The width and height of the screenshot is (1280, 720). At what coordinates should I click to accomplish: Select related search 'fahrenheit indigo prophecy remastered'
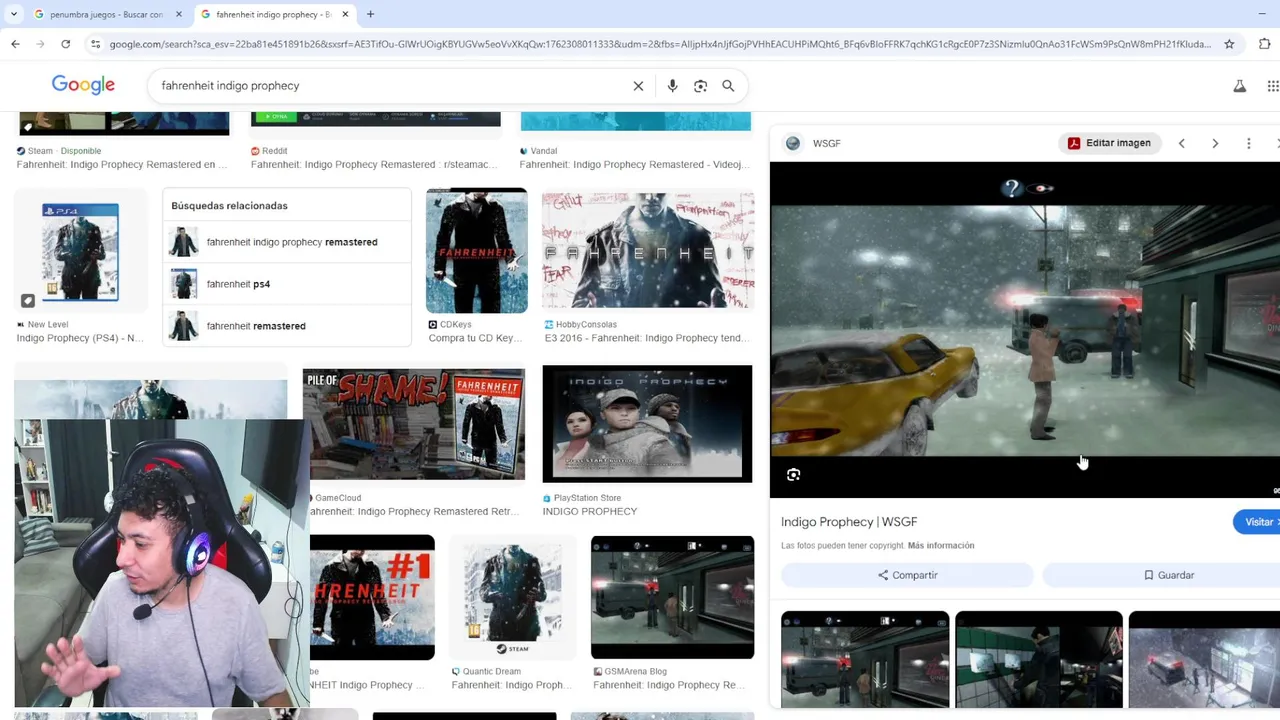click(287, 242)
